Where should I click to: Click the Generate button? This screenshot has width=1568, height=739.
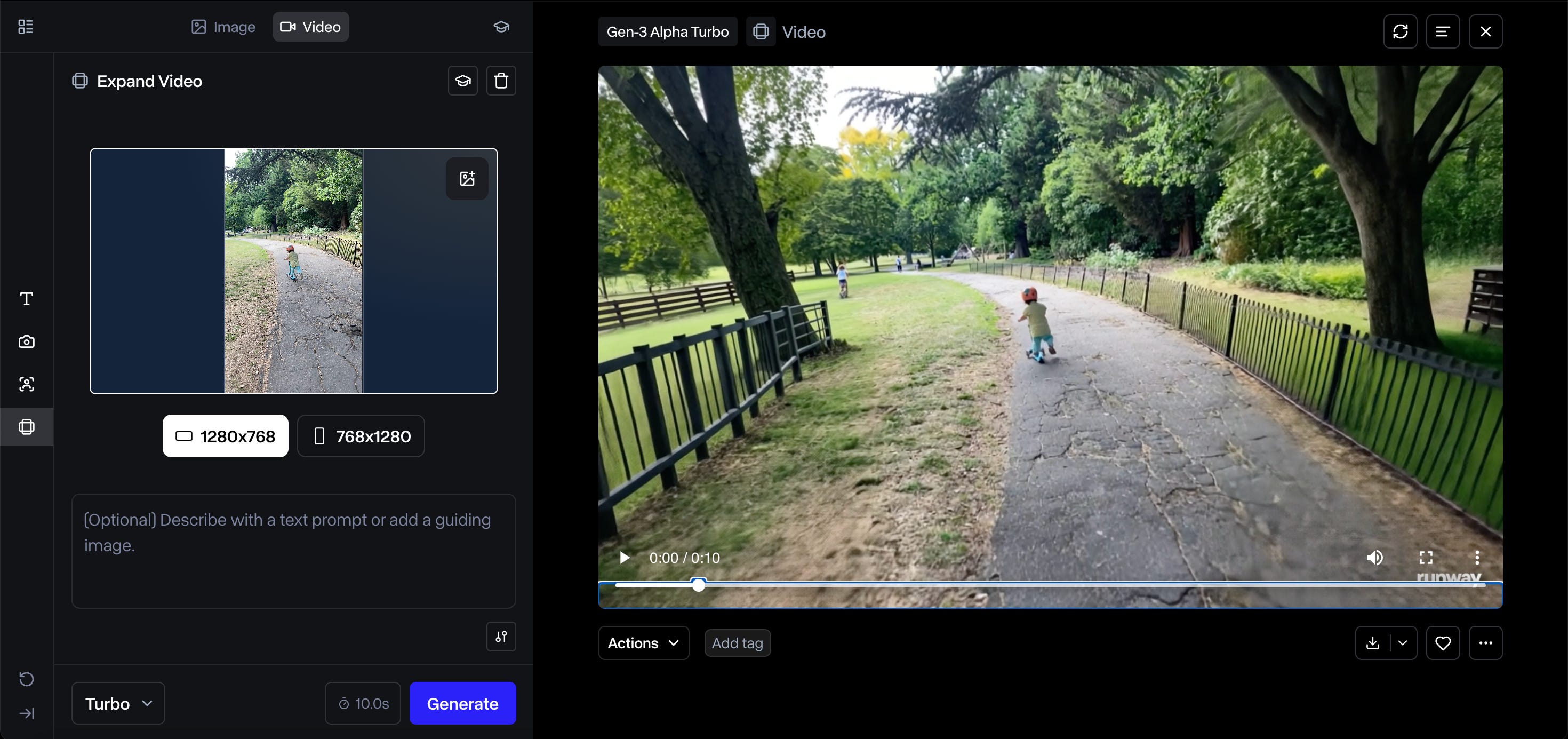[x=462, y=703]
